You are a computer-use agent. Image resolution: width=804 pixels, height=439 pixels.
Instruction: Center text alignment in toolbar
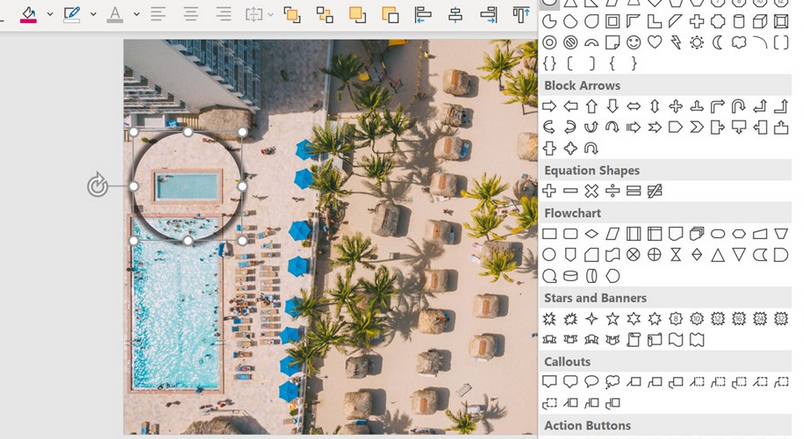click(191, 14)
